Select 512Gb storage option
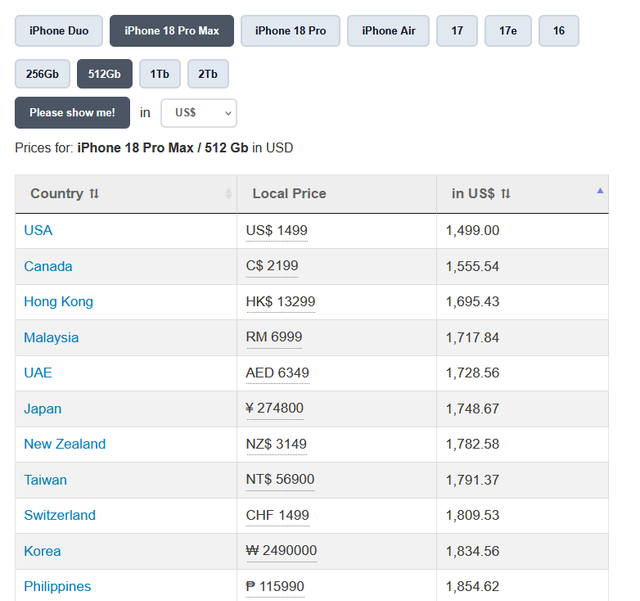Viewport: 640px width, 601px height. [x=104, y=74]
